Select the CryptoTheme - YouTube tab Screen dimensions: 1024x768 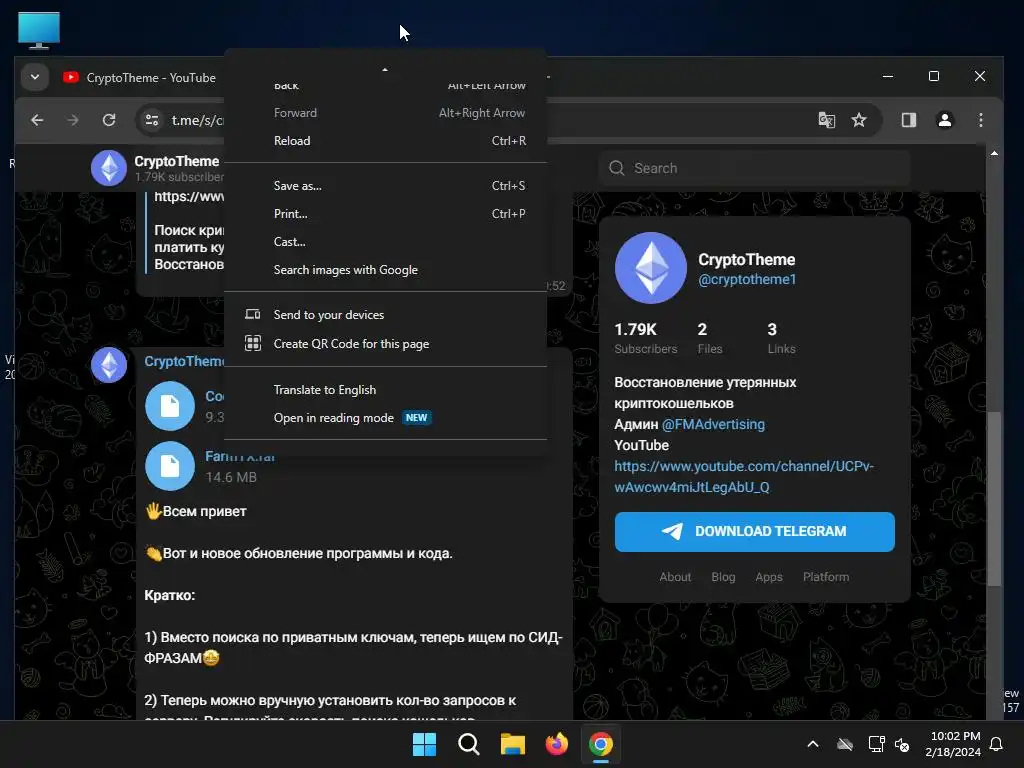coord(139,78)
